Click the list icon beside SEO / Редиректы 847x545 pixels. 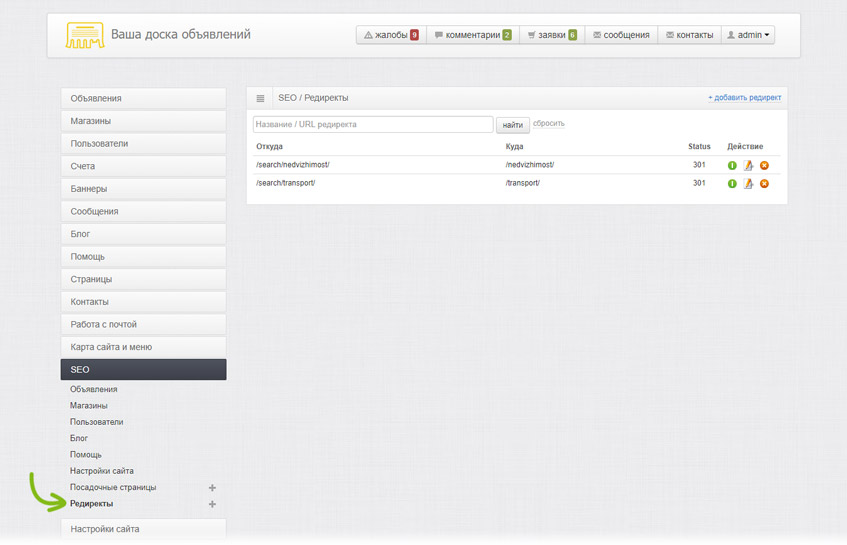pos(260,98)
